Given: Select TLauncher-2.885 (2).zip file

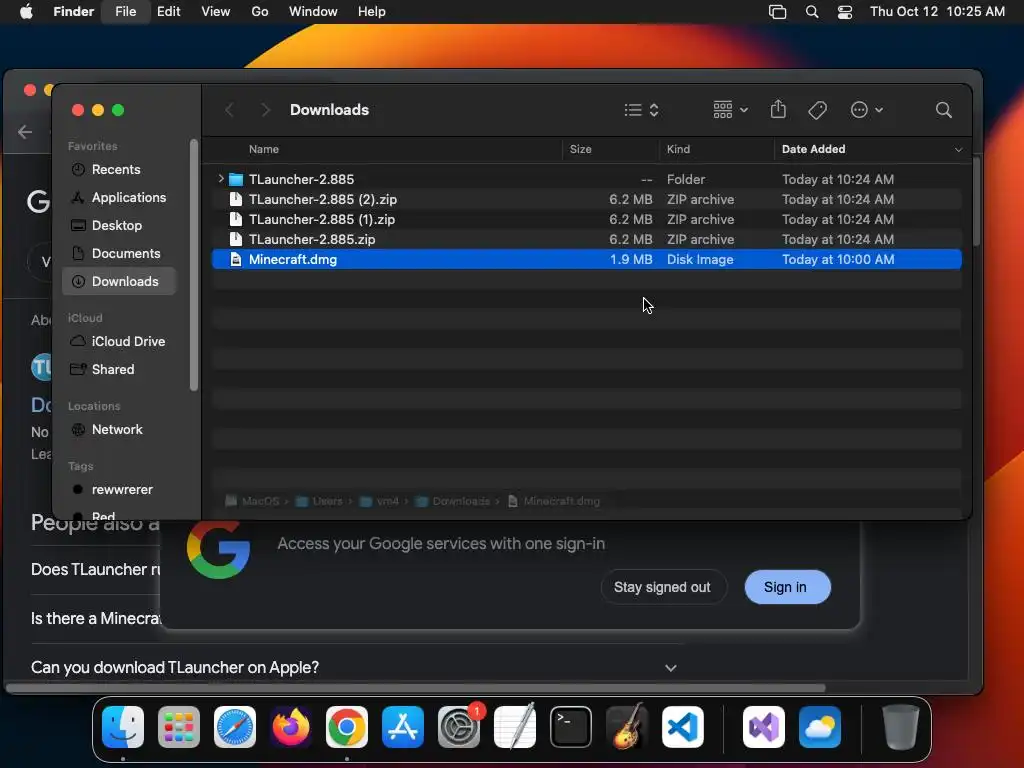Looking at the screenshot, I should [586, 199].
